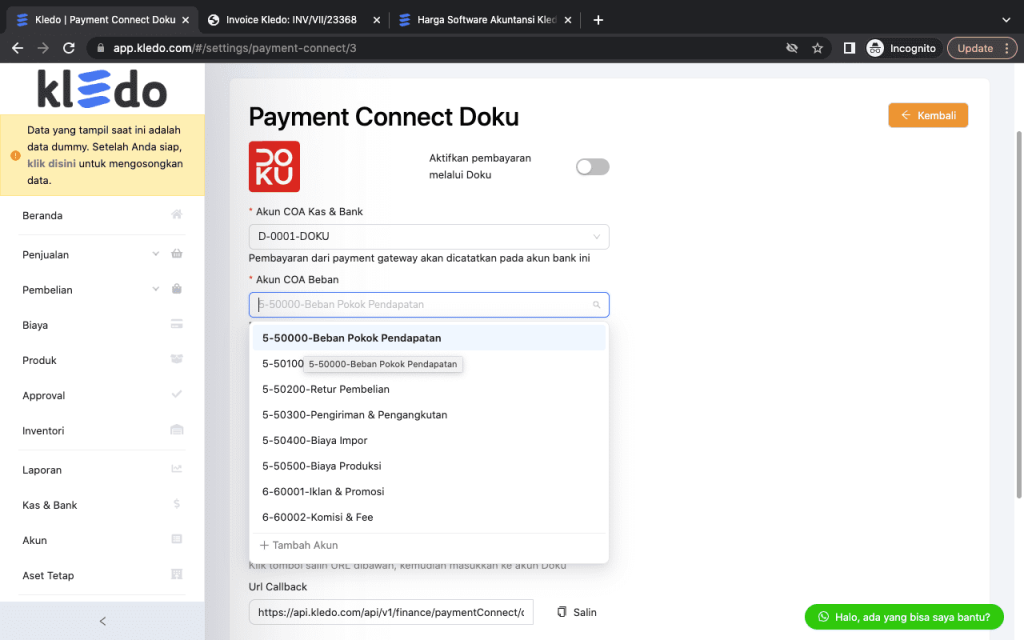The image size is (1024, 640).
Task: Select 6-60001-Iklan & Promosi option
Action: tap(429, 491)
